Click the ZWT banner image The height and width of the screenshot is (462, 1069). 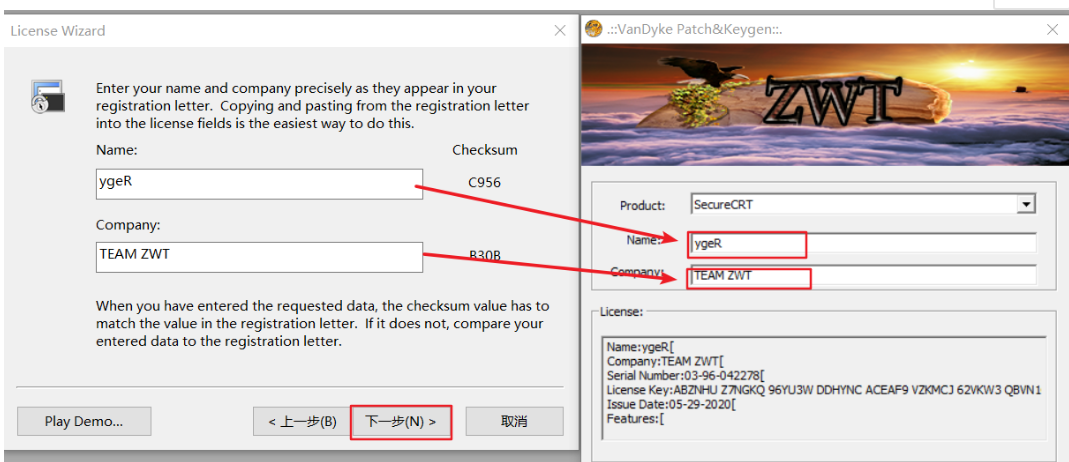pyautogui.click(x=825, y=105)
